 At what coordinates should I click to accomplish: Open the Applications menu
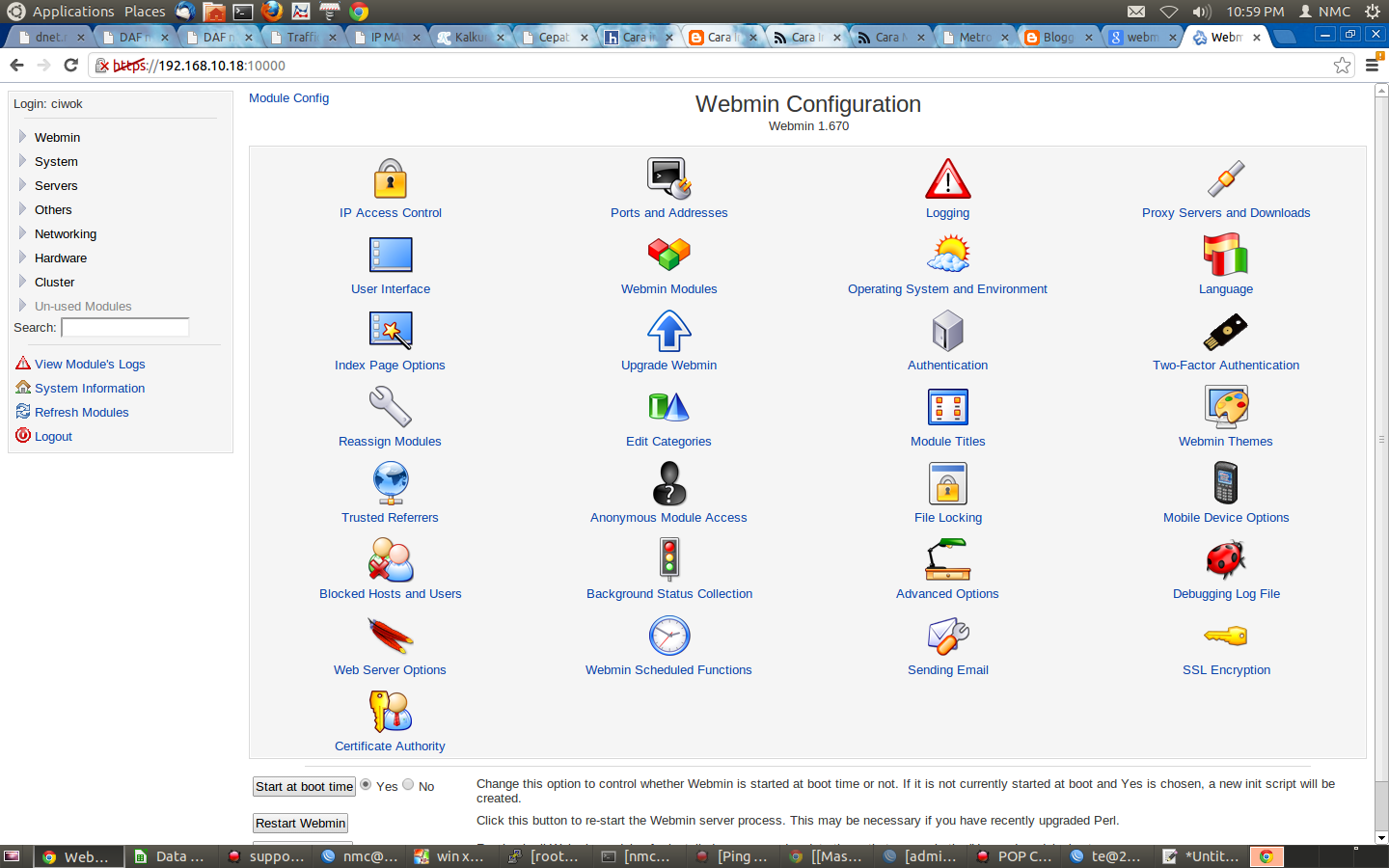point(73,12)
